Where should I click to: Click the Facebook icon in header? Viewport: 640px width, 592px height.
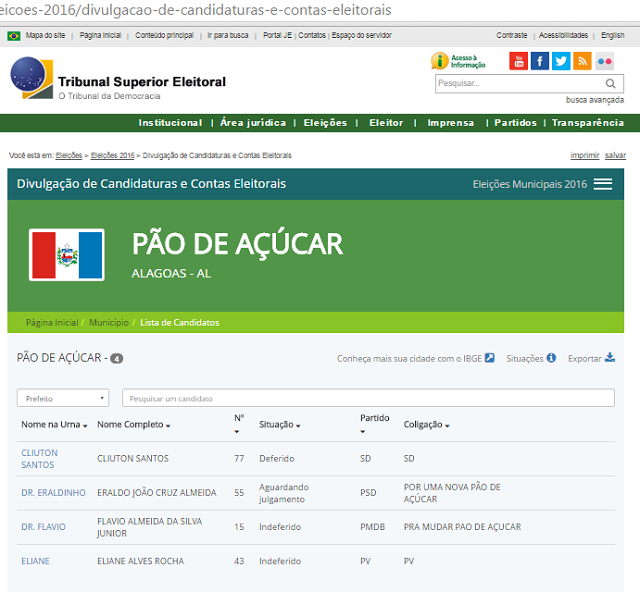(540, 61)
